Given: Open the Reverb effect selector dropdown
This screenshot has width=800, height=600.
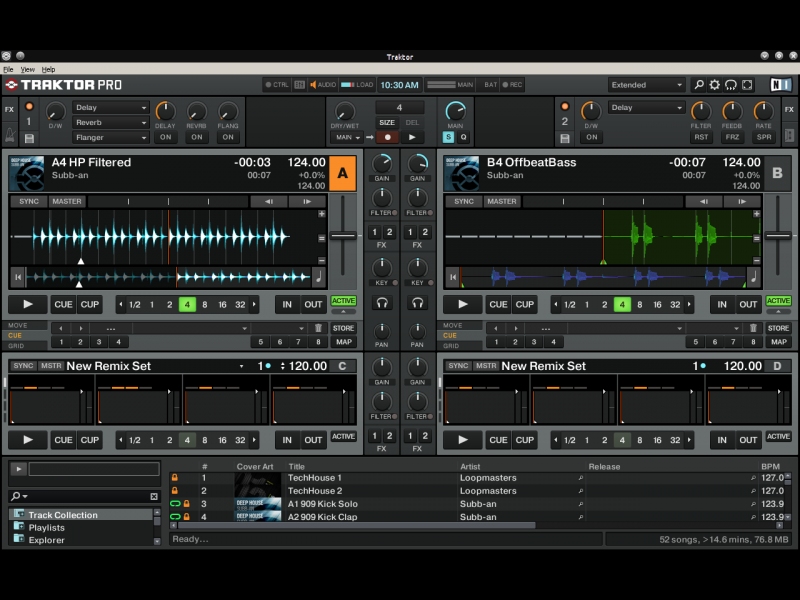Looking at the screenshot, I should tap(110, 122).
